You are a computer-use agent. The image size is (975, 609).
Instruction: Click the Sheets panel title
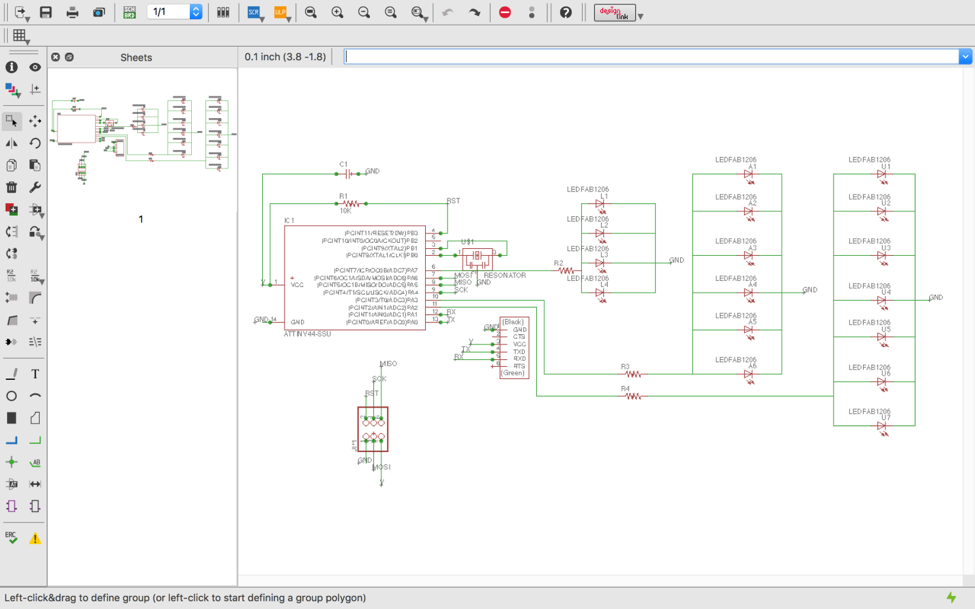136,58
